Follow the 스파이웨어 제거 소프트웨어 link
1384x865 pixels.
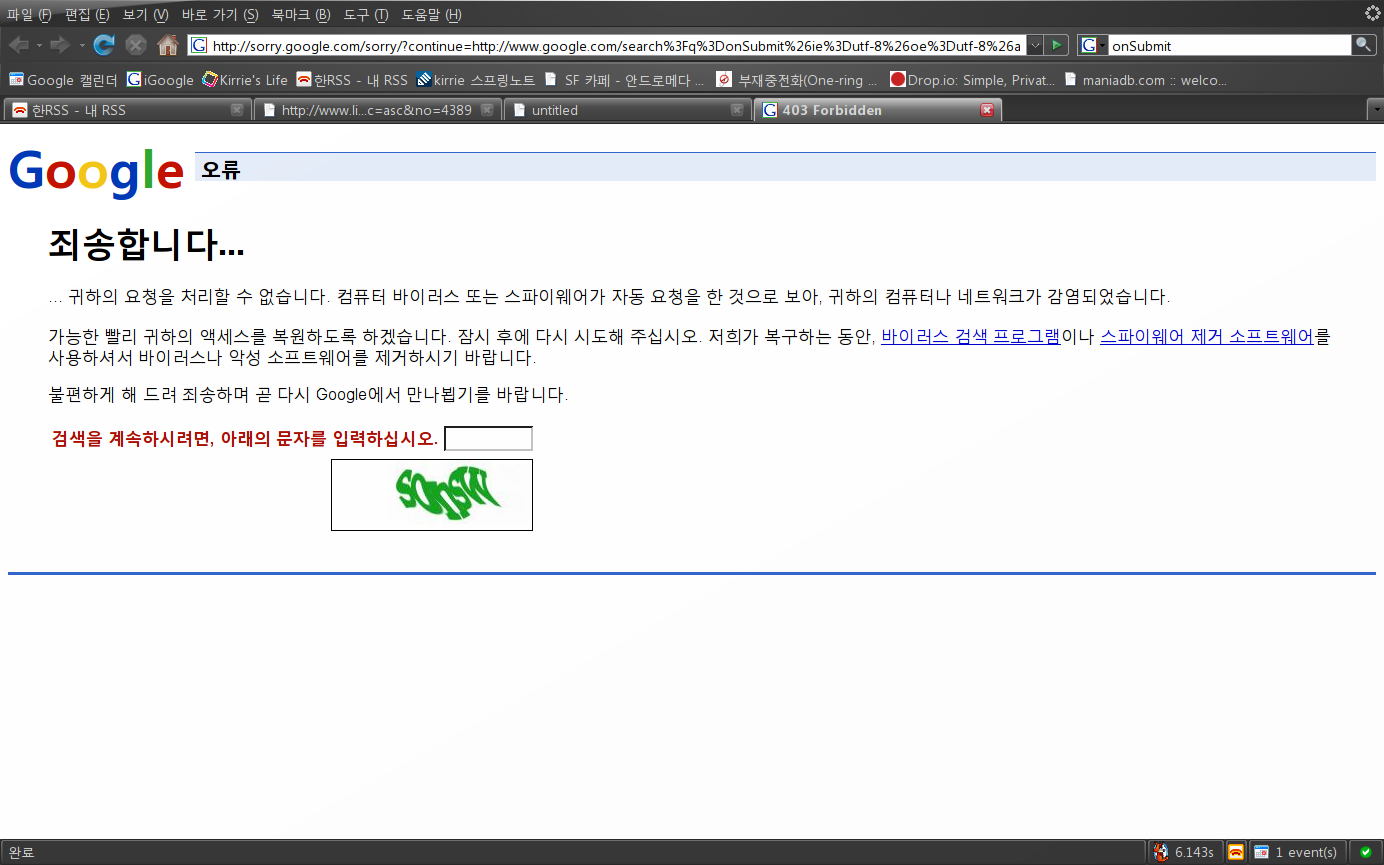1207,337
